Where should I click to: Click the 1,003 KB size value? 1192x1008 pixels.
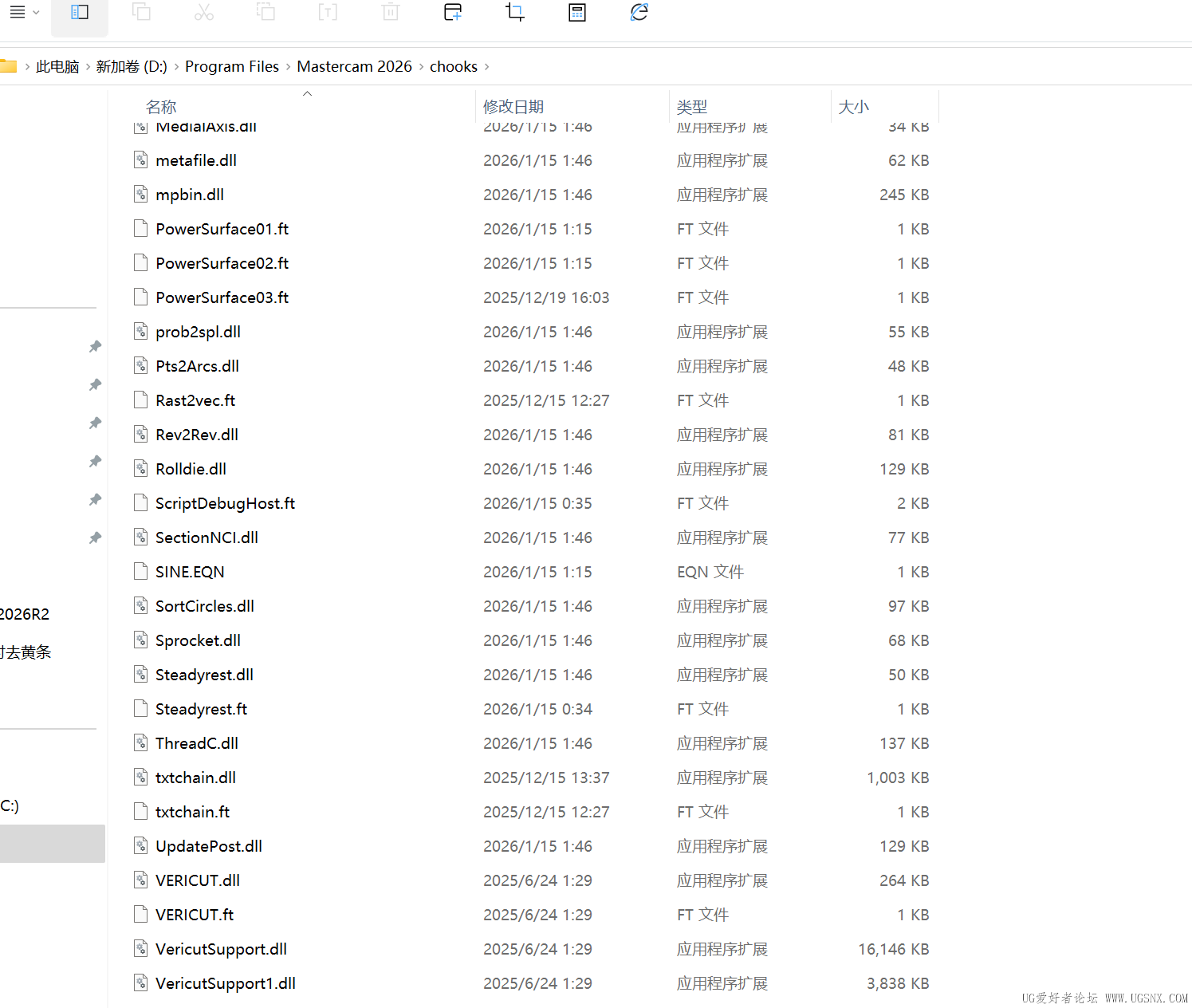point(898,778)
